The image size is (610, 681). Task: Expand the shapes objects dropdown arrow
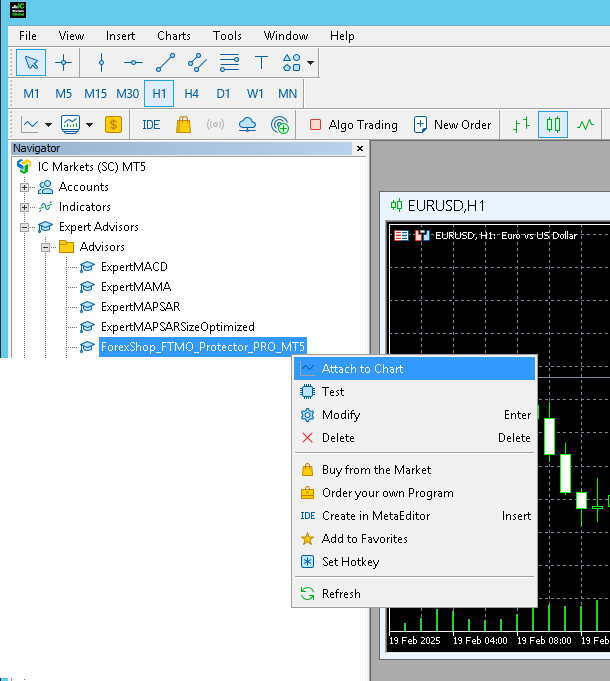[310, 63]
